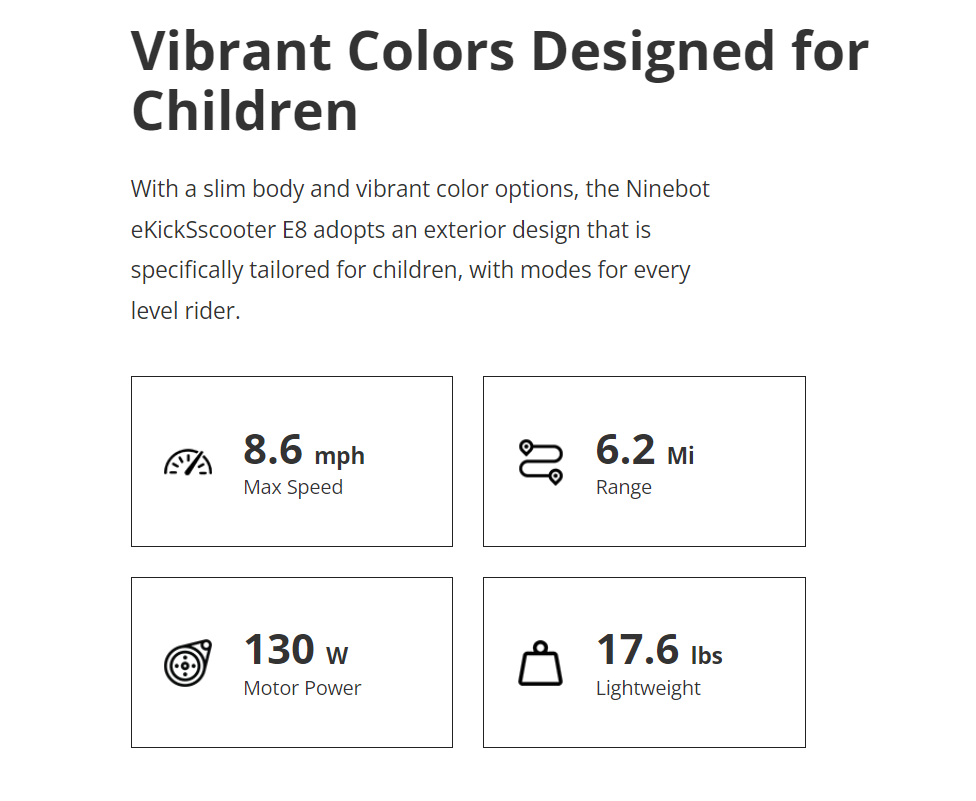The height and width of the screenshot is (801, 976).
Task: Click the 6.2 Mi value
Action: [625, 450]
